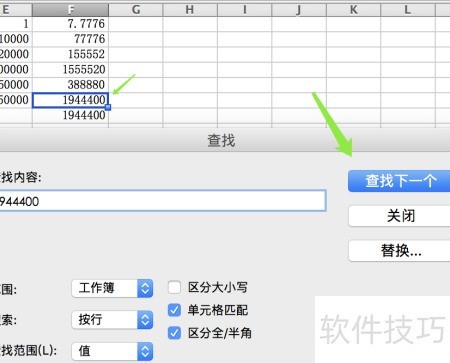Click the blue stepper arrows of 按行 dropdown

click(x=145, y=320)
